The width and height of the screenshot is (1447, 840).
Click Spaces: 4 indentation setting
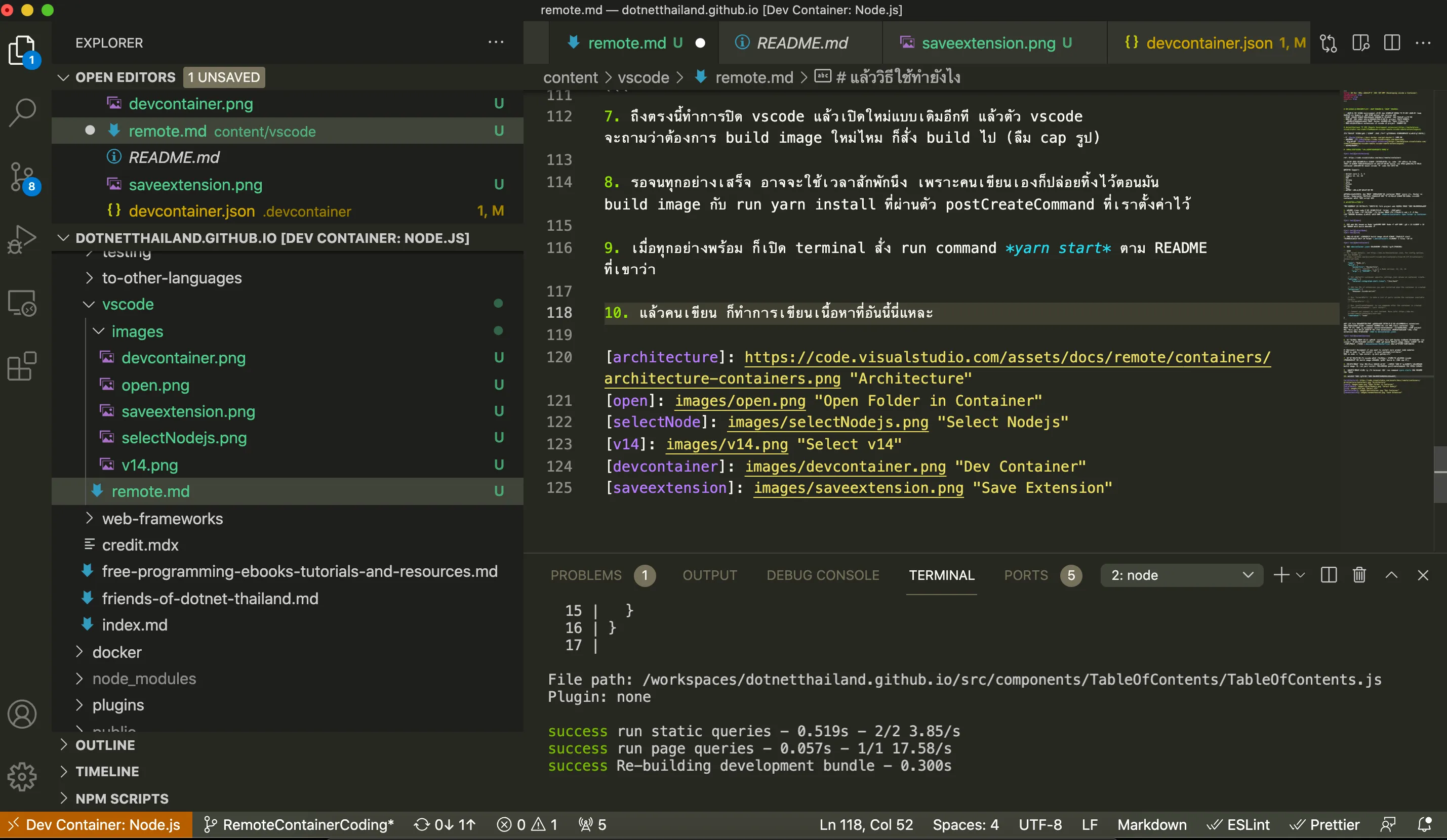[x=965, y=824]
